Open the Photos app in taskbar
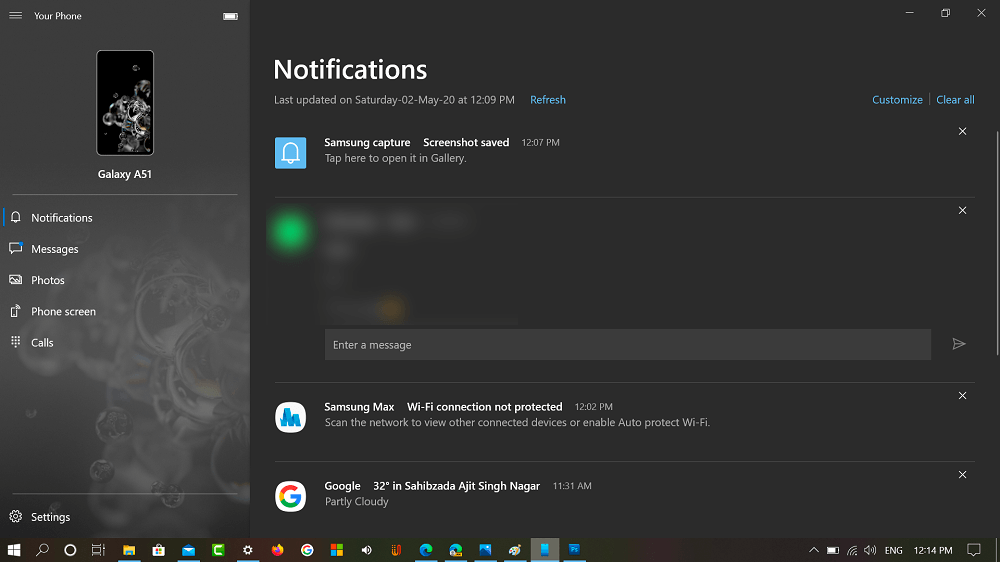Image resolution: width=1000 pixels, height=562 pixels. click(485, 550)
